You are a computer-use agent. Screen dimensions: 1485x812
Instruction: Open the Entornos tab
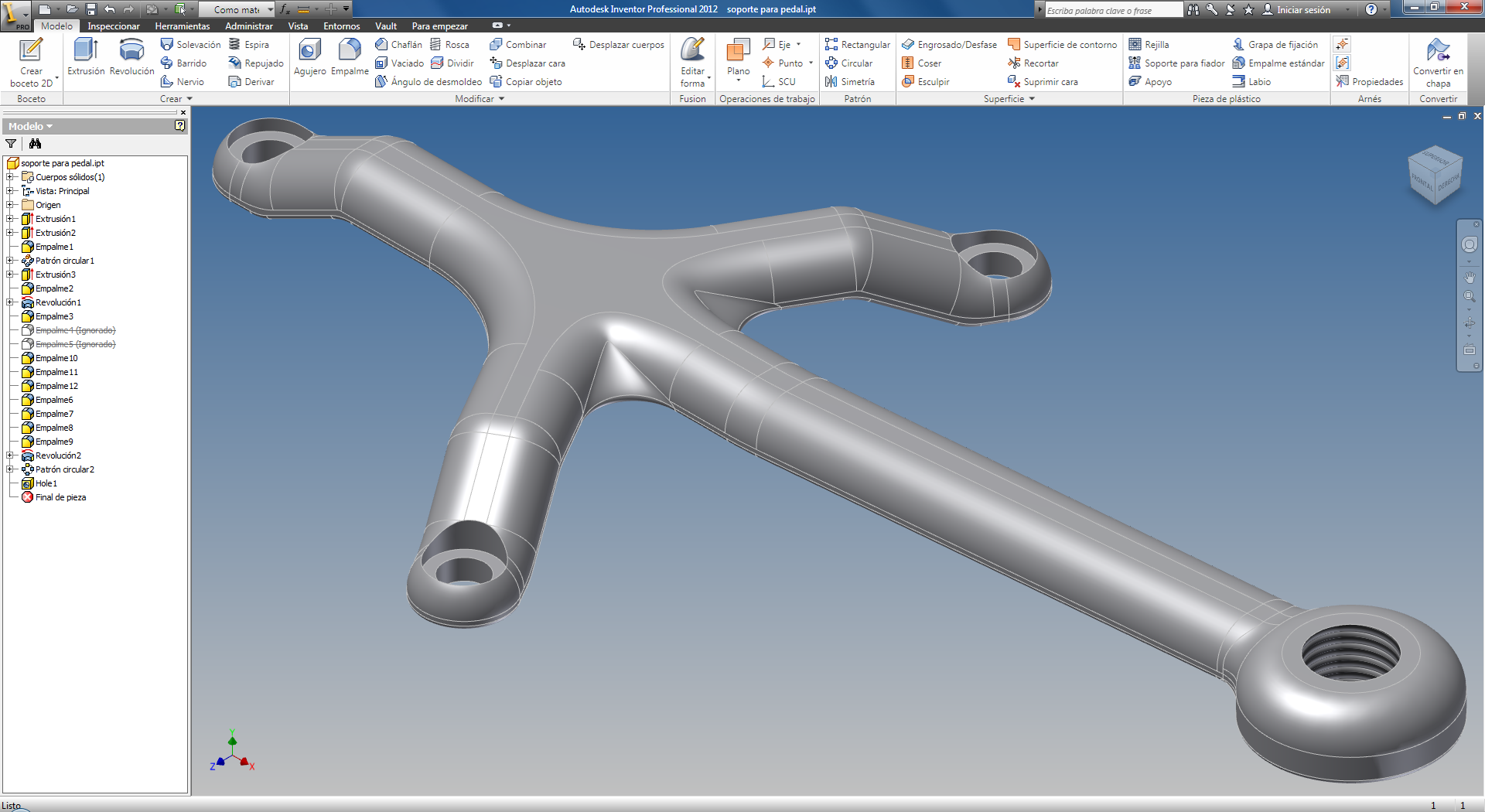[x=342, y=26]
